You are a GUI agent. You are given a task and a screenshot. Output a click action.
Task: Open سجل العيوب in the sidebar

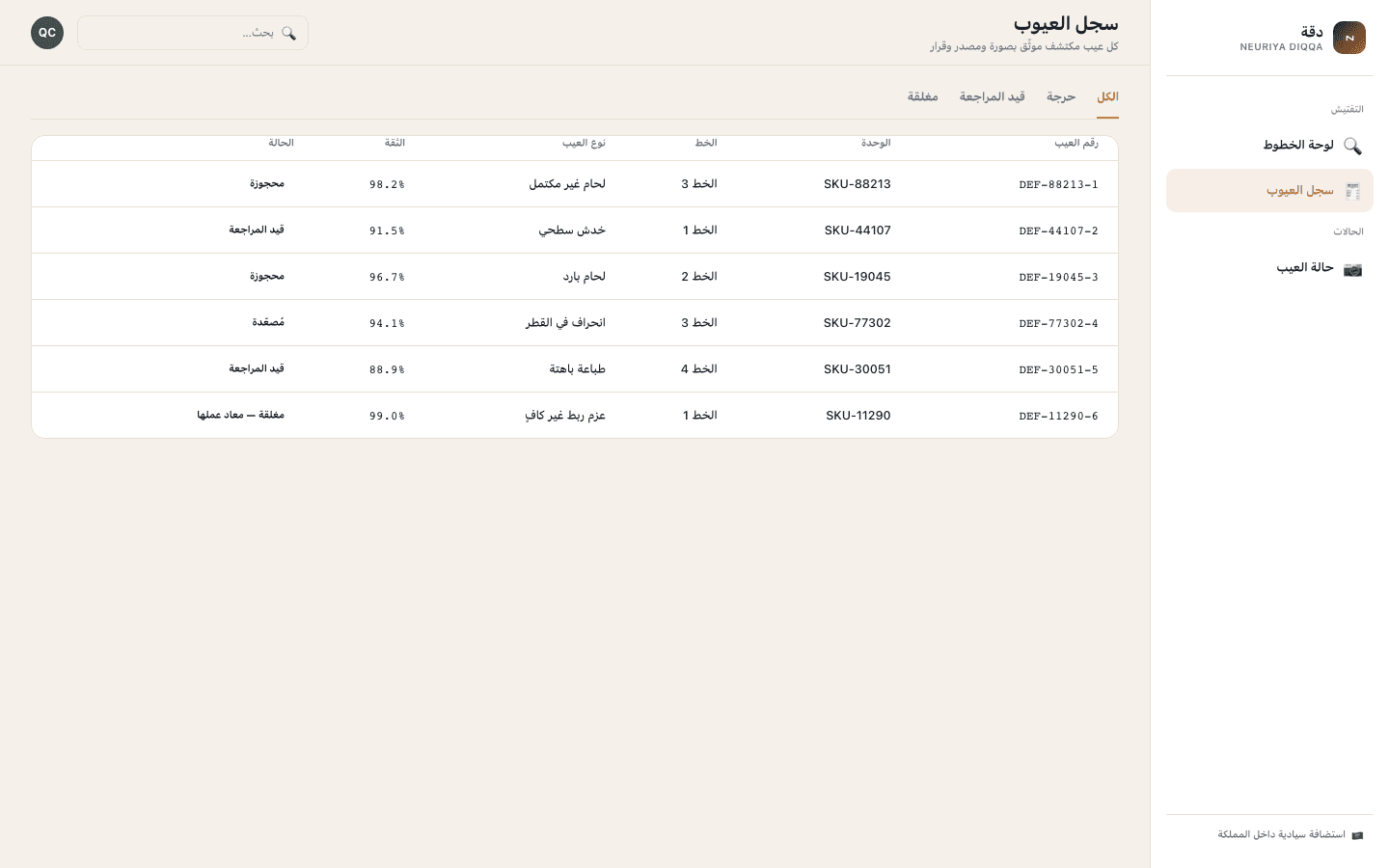[x=1269, y=191]
